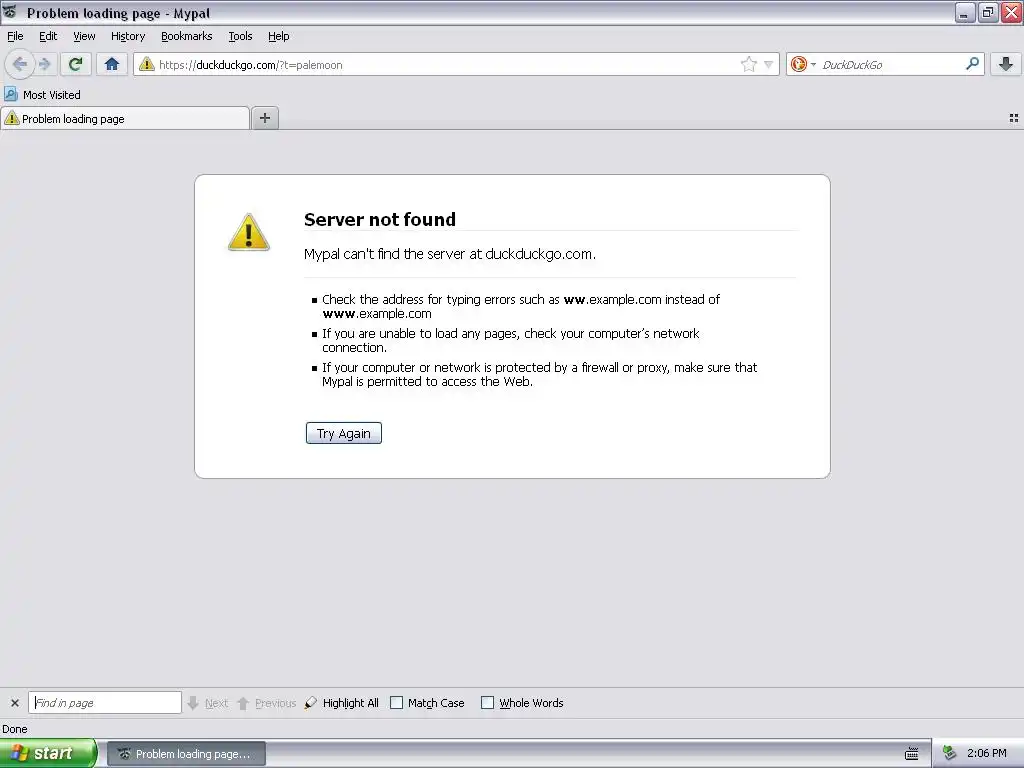Open the Home page icon
Viewport: 1024px width, 768px height.
click(x=112, y=64)
